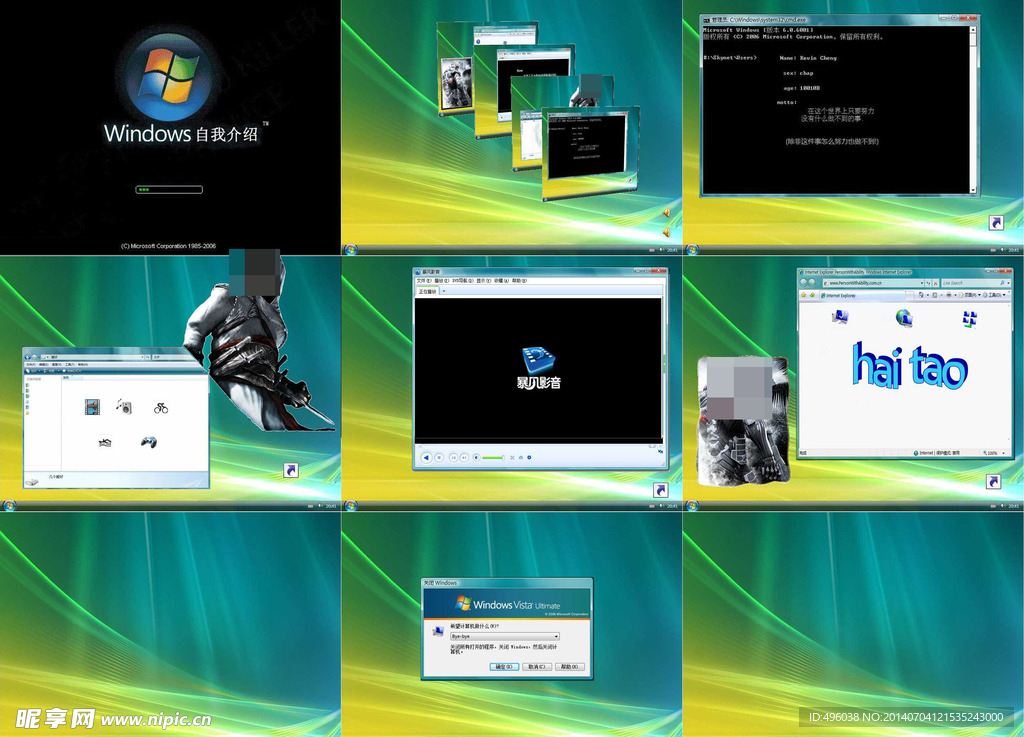Click the taskbar clock on the Internet Explorer desktop

(1013, 506)
